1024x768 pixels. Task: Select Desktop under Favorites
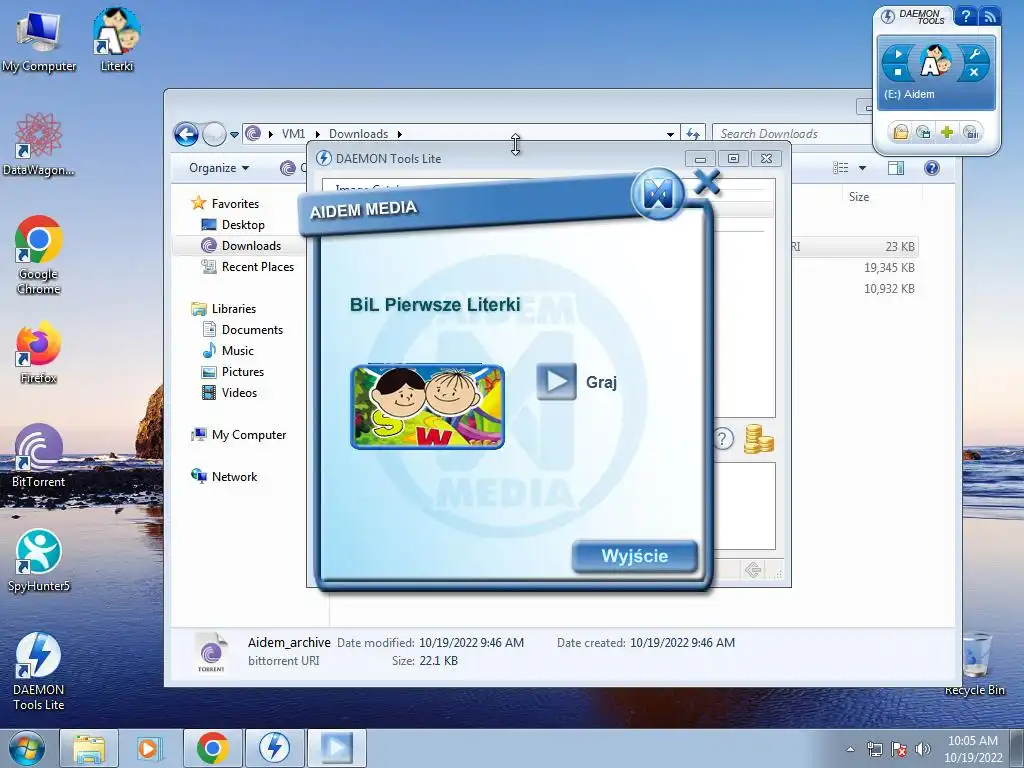(x=233, y=225)
